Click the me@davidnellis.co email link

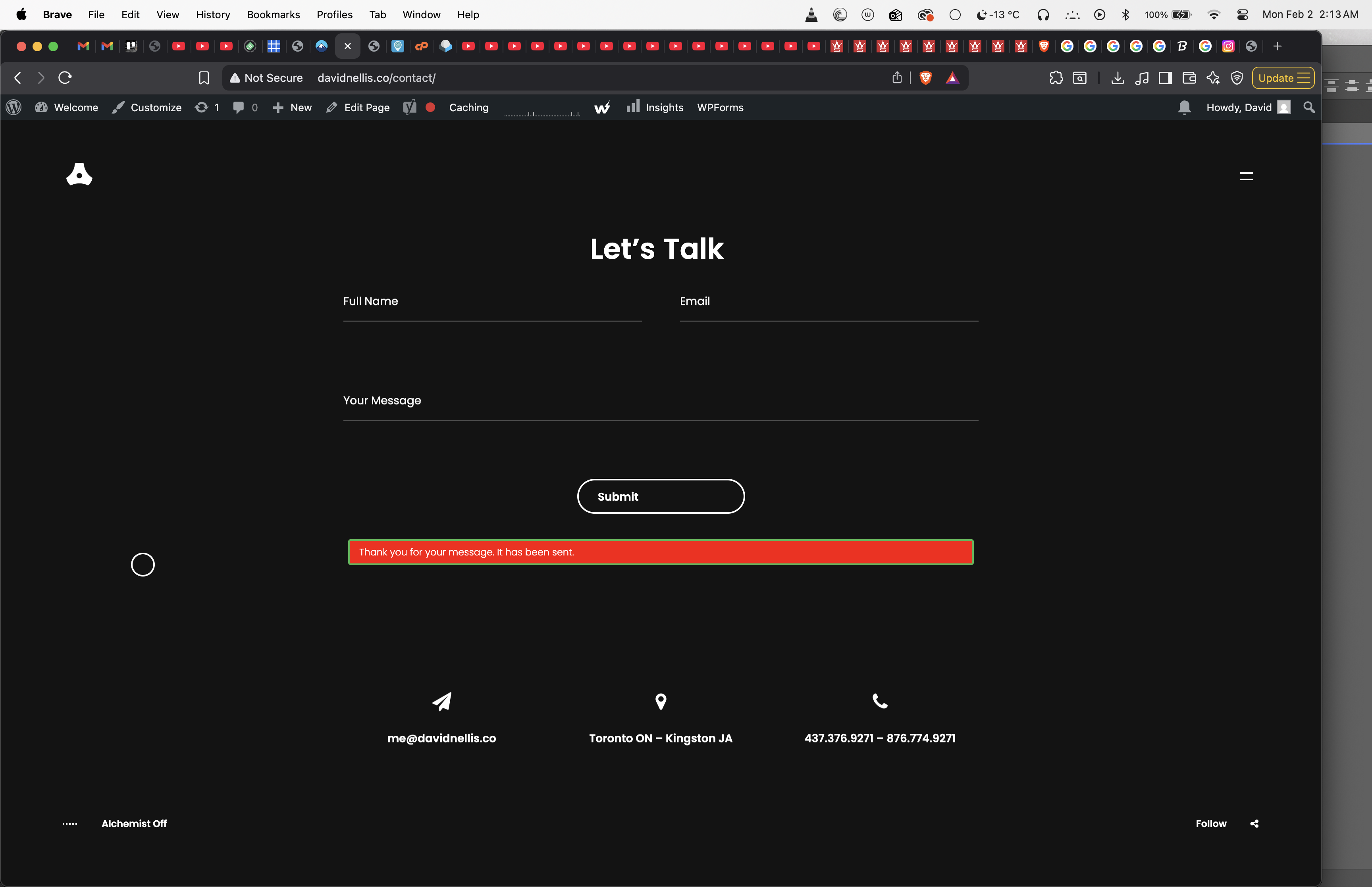(441, 739)
